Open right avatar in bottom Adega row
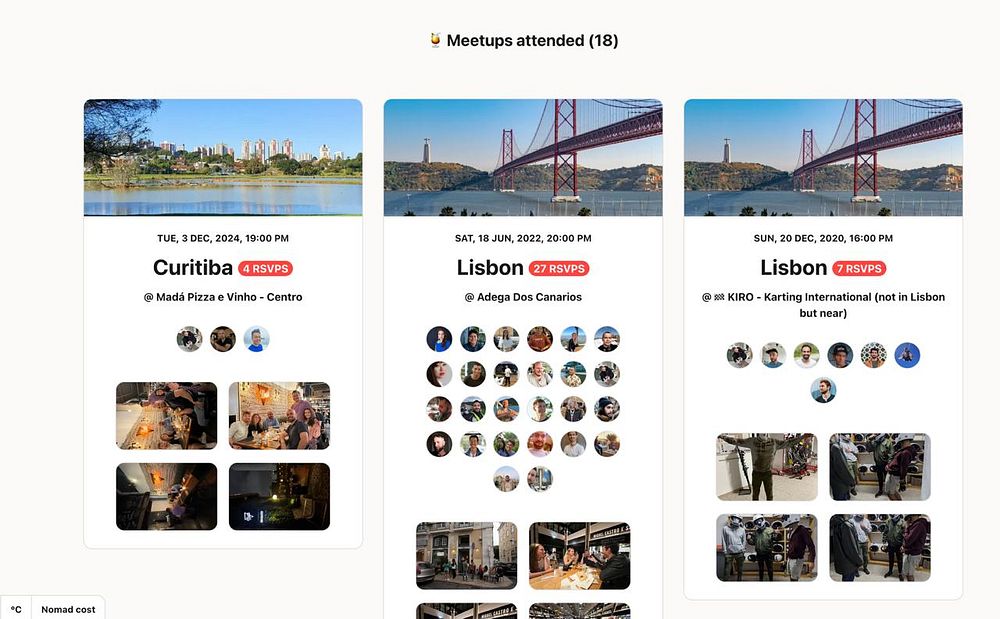Image resolution: width=1000 pixels, height=619 pixels. [x=540, y=479]
